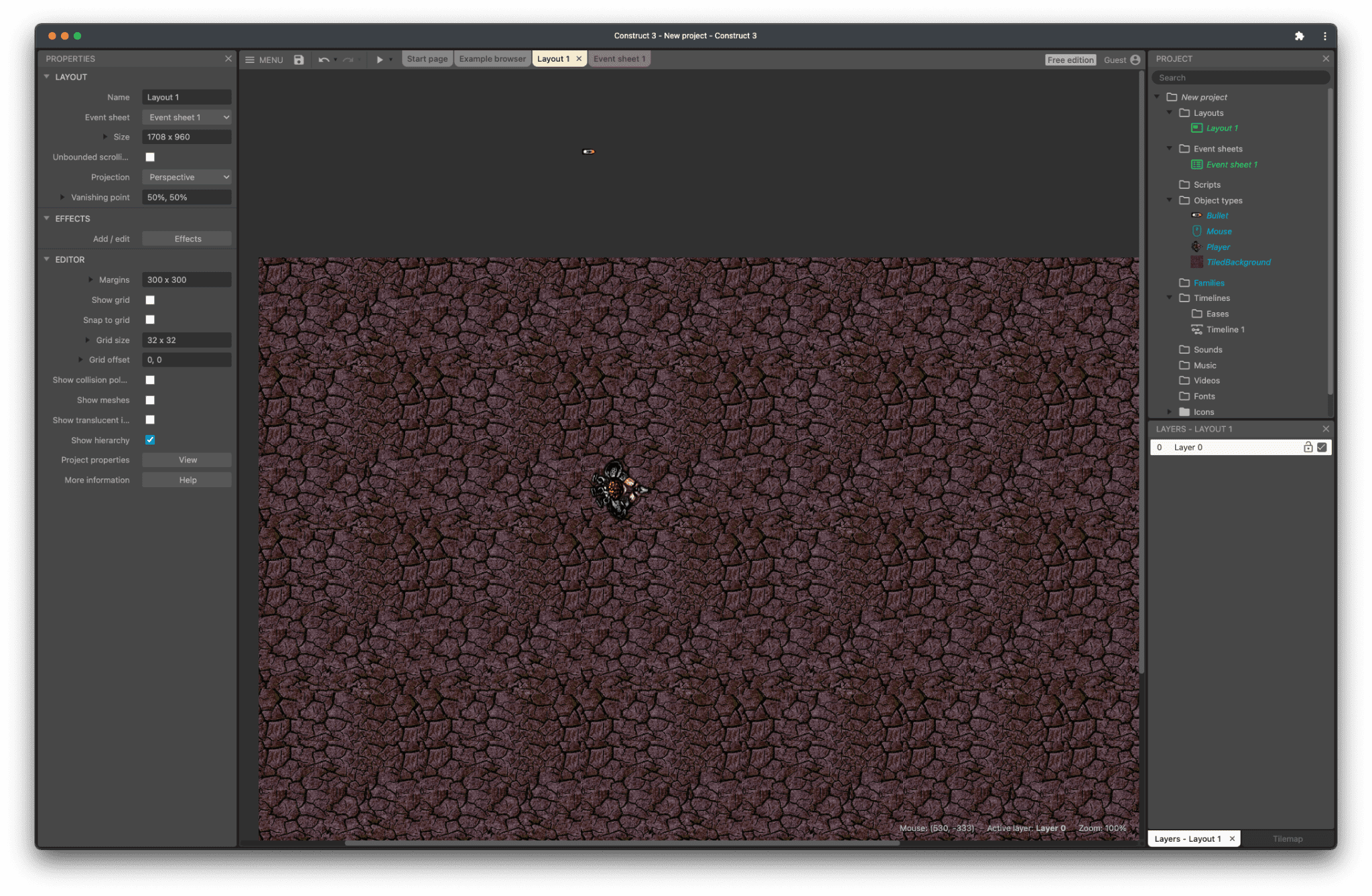Click the Event sheet 1 dropdown selector
1372x896 pixels.
point(187,117)
